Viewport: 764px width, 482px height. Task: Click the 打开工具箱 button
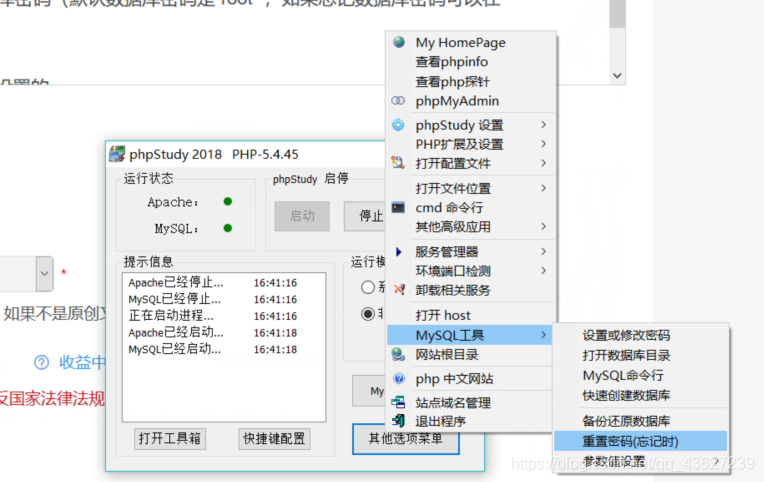click(x=170, y=439)
